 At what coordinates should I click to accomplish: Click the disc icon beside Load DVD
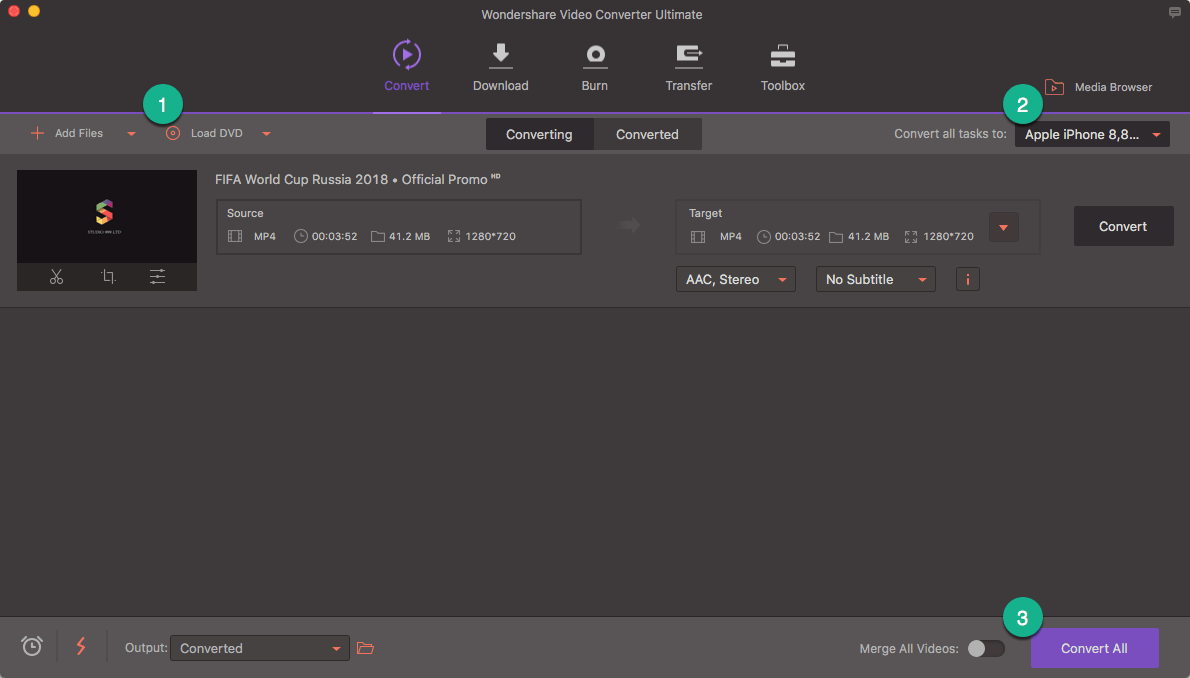pyautogui.click(x=173, y=133)
